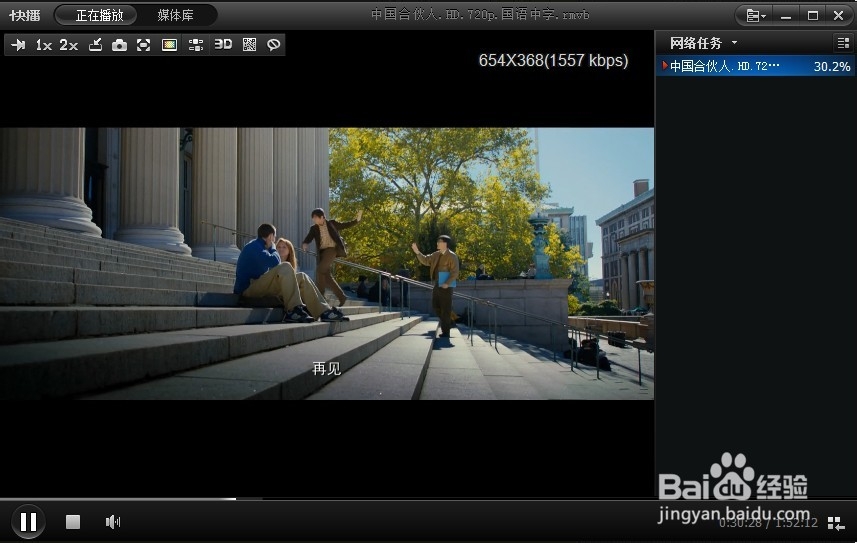Mute the volume speaker icon
The image size is (857, 543).
(113, 522)
